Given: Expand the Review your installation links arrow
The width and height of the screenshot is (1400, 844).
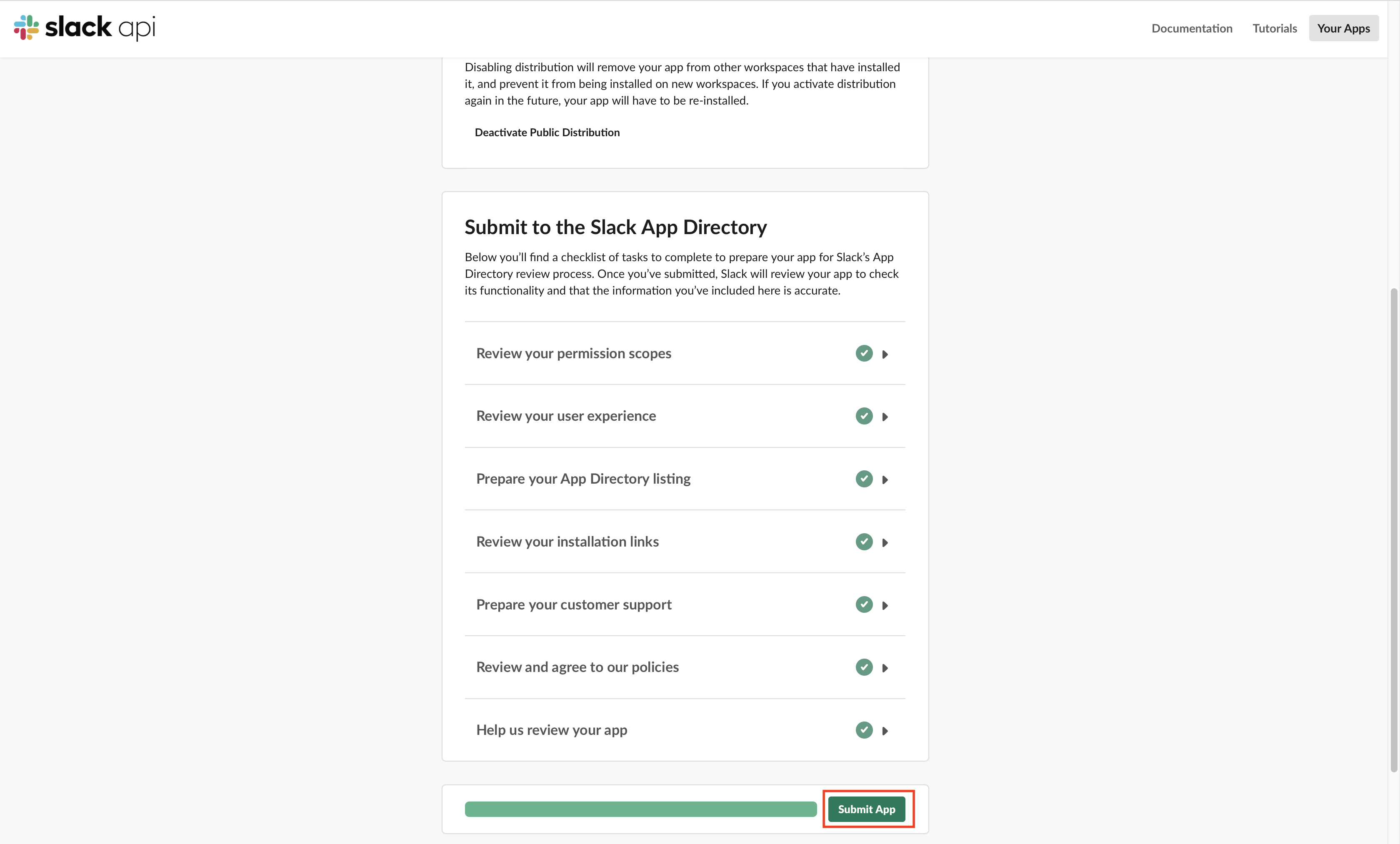Looking at the screenshot, I should 885,543.
